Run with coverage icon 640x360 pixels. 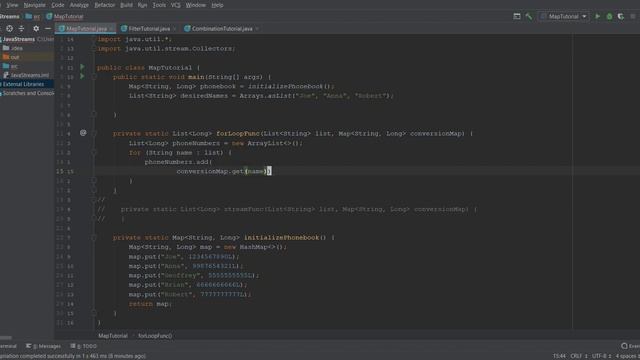tap(621, 16)
